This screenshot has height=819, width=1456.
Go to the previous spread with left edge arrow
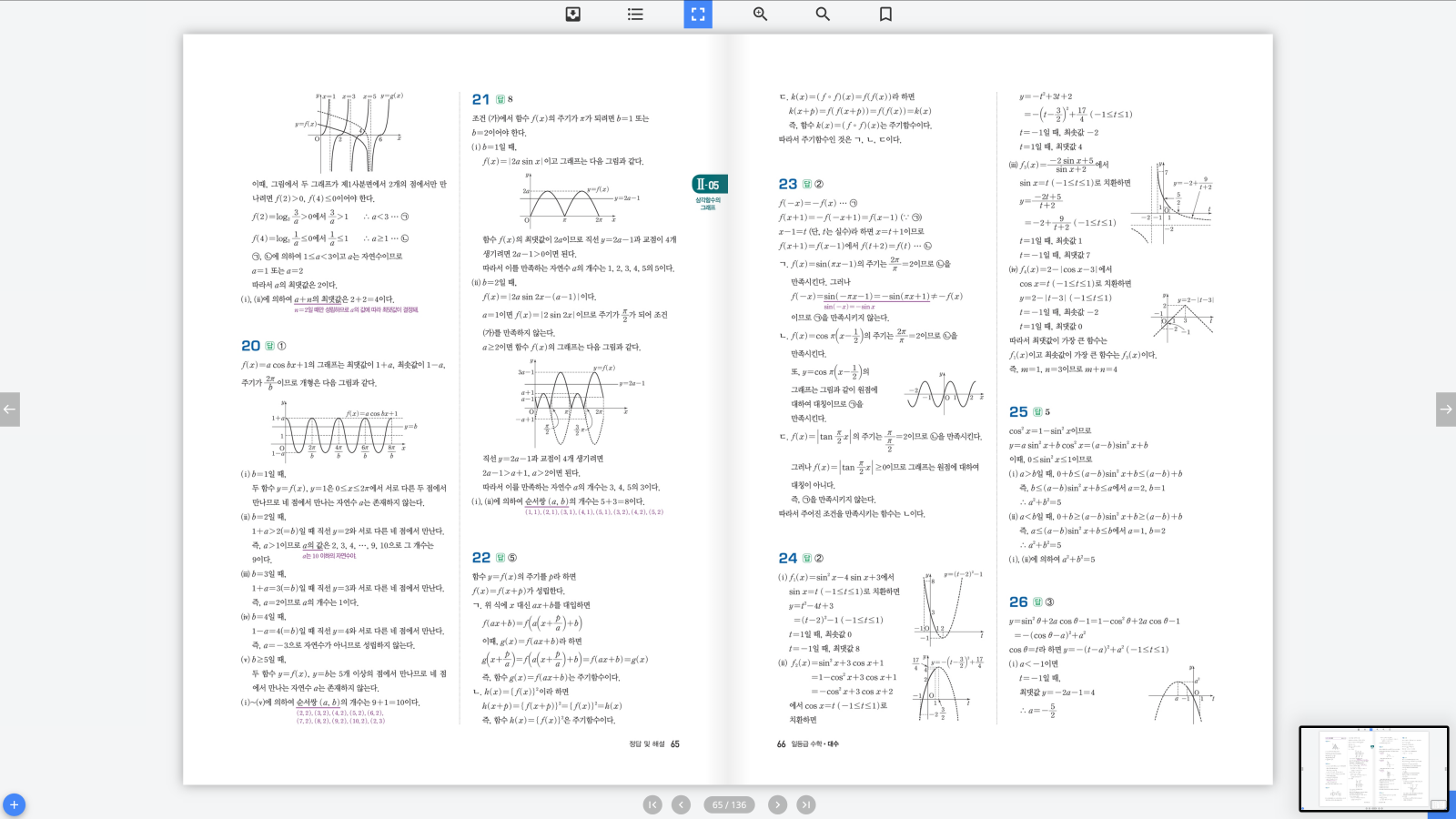point(10,409)
